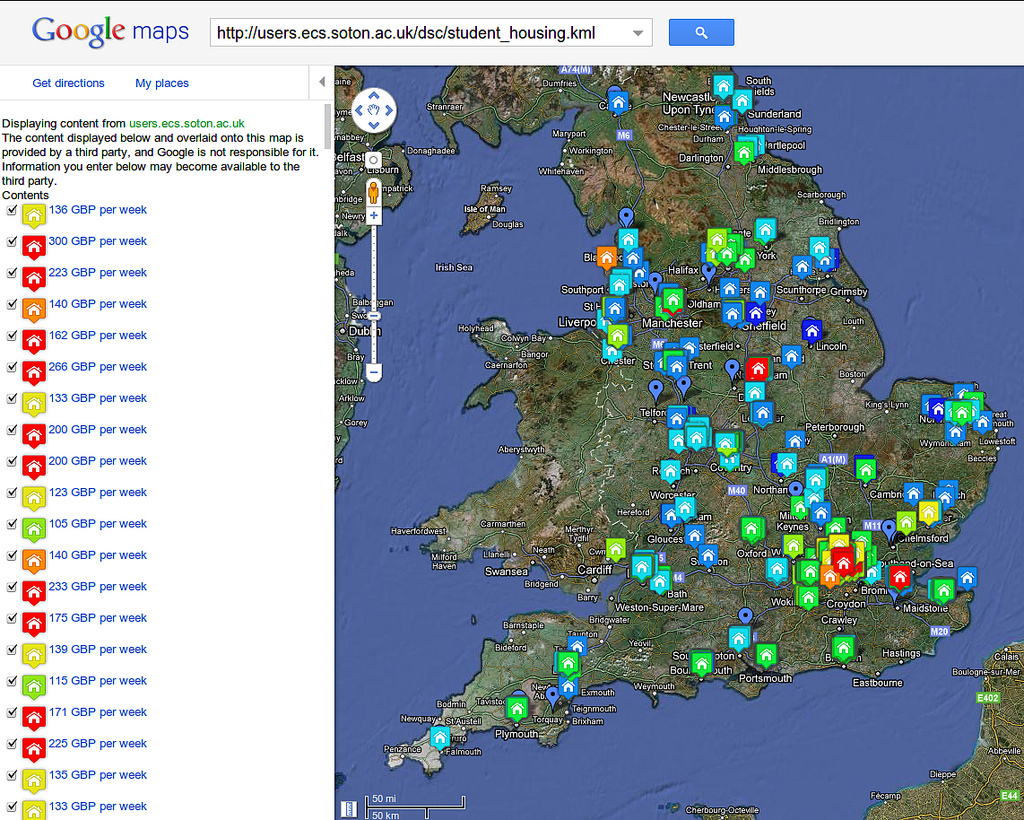The height and width of the screenshot is (820, 1024).
Task: Select the cyan house marker near Penzance
Action: 440,738
